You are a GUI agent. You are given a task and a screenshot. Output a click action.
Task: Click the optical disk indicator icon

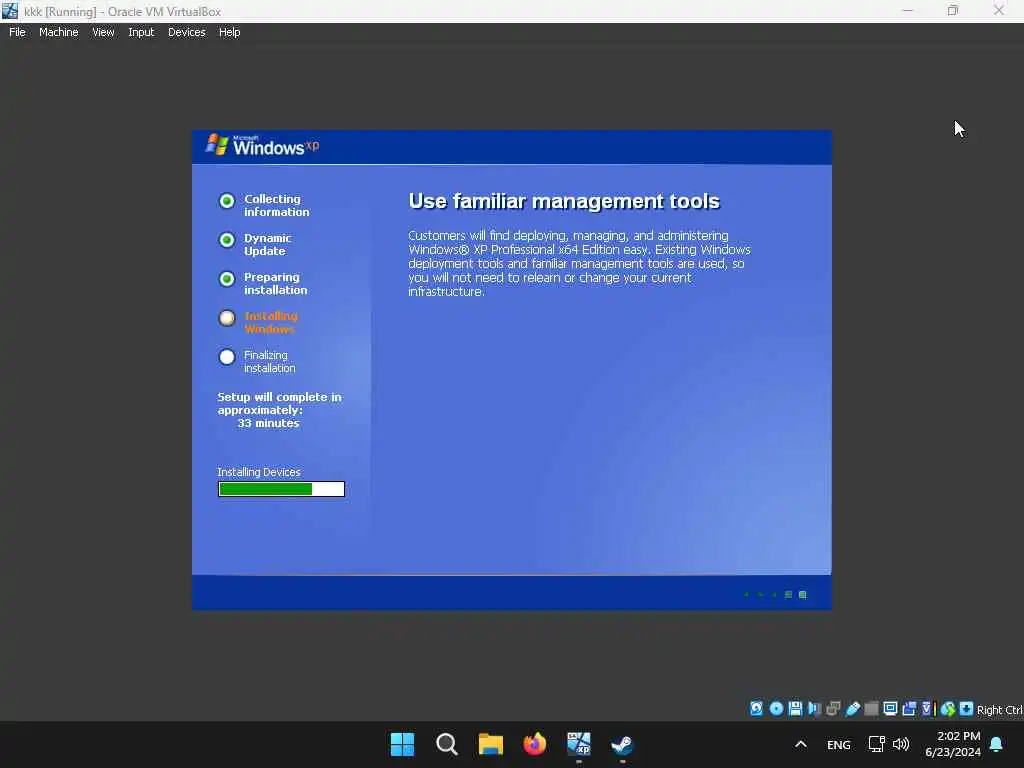click(776, 709)
